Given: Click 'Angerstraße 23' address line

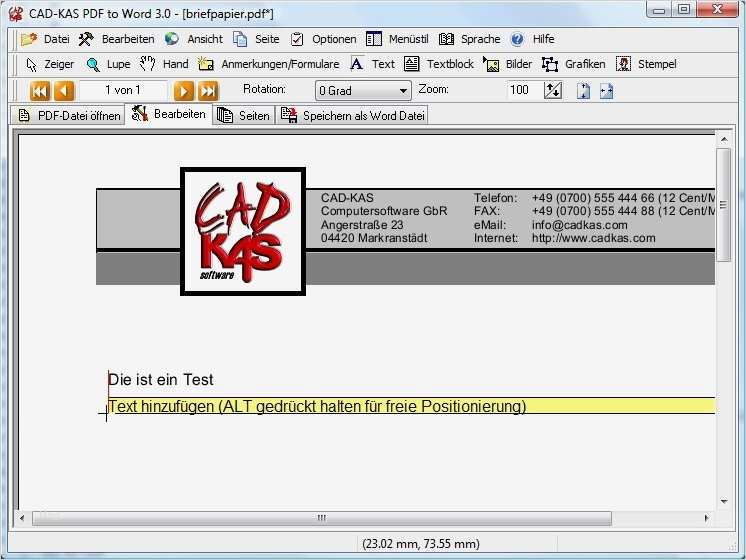Looking at the screenshot, I should [362, 225].
